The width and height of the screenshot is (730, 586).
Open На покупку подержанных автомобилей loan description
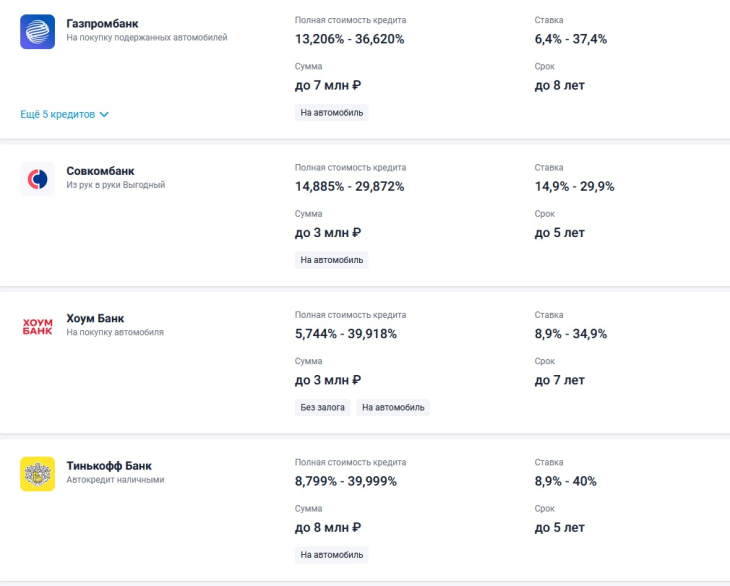click(x=147, y=38)
